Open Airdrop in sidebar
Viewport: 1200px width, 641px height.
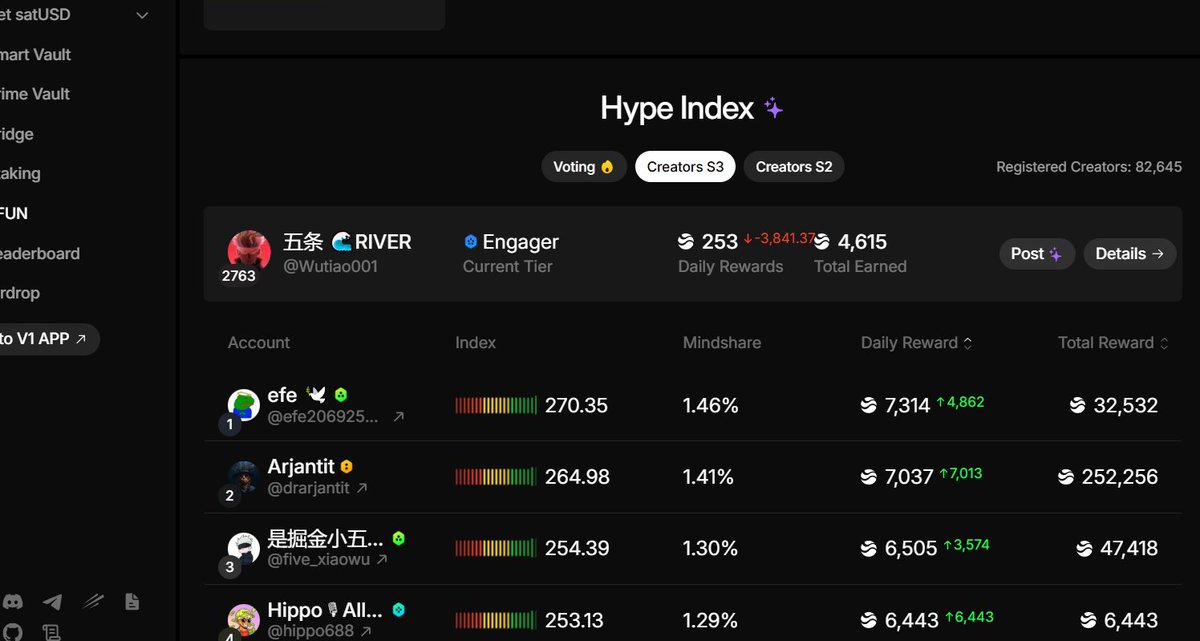click(20, 293)
